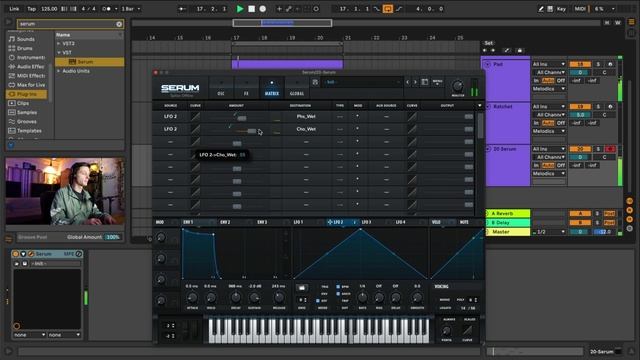Select Max for Live category in browser
The height and width of the screenshot is (360, 640).
coord(27,85)
